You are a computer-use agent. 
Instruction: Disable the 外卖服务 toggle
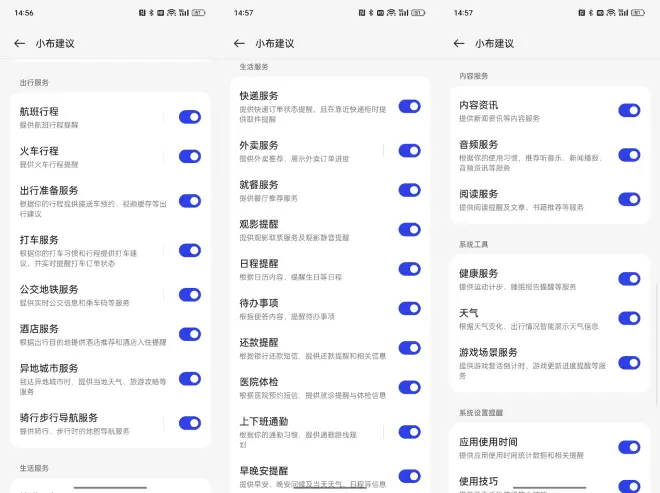tap(409, 150)
